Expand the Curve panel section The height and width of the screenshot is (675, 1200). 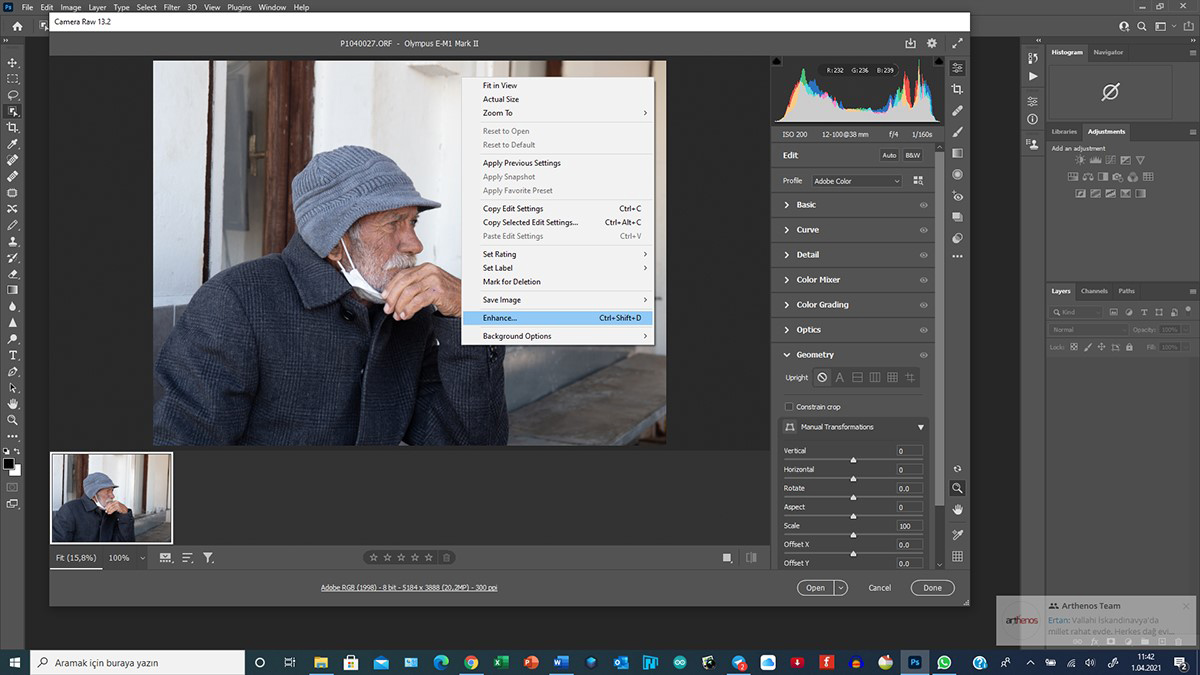808,230
